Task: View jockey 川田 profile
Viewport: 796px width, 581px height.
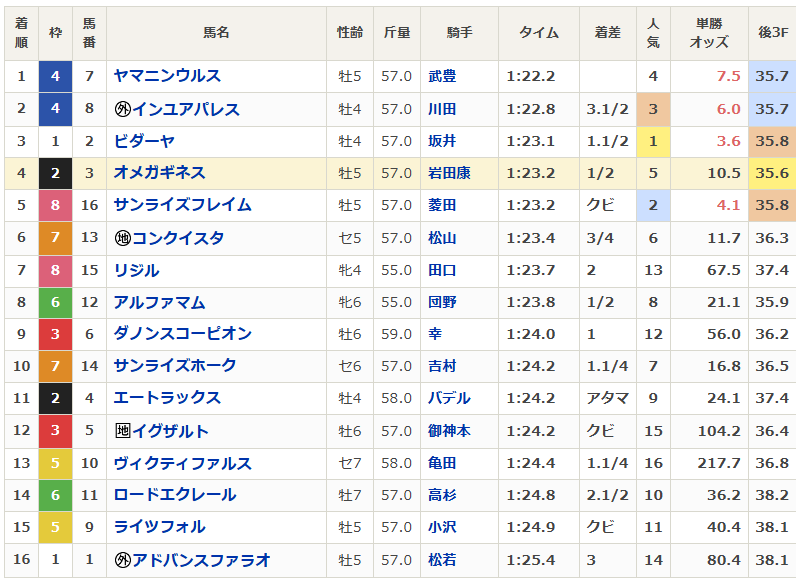Action: coord(442,109)
